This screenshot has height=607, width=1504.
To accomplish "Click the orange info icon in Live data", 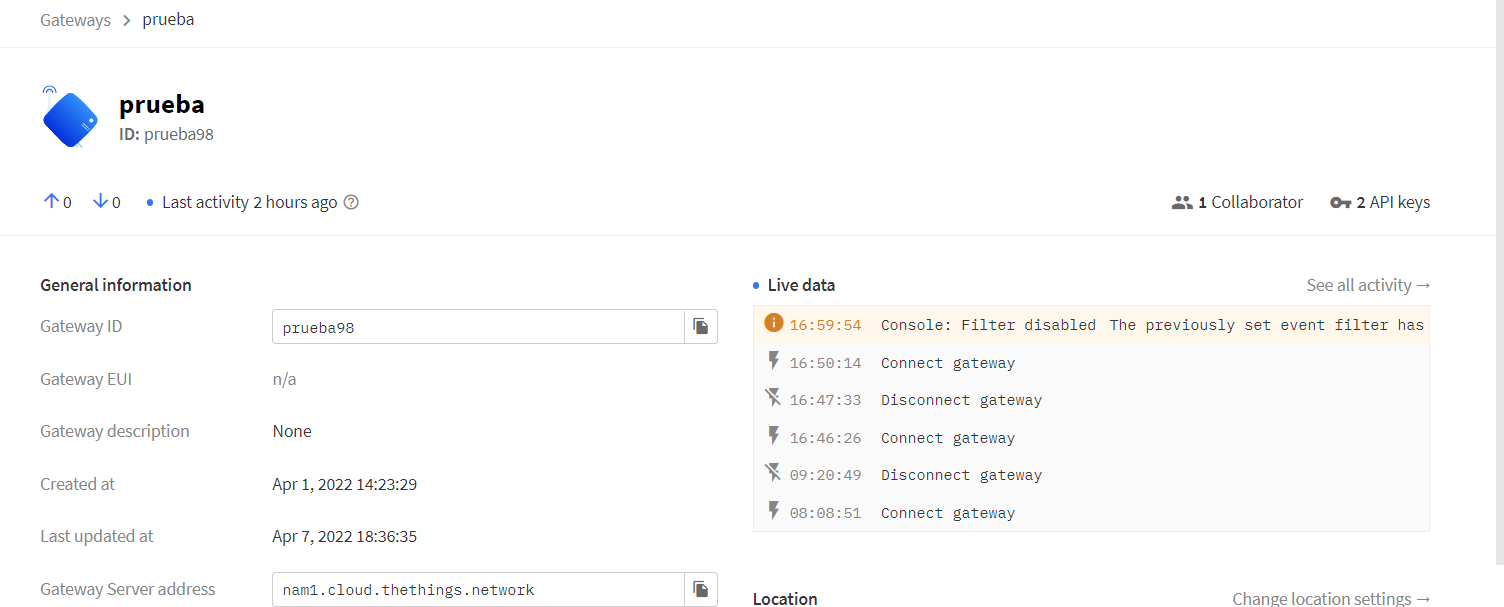I will [x=773, y=323].
